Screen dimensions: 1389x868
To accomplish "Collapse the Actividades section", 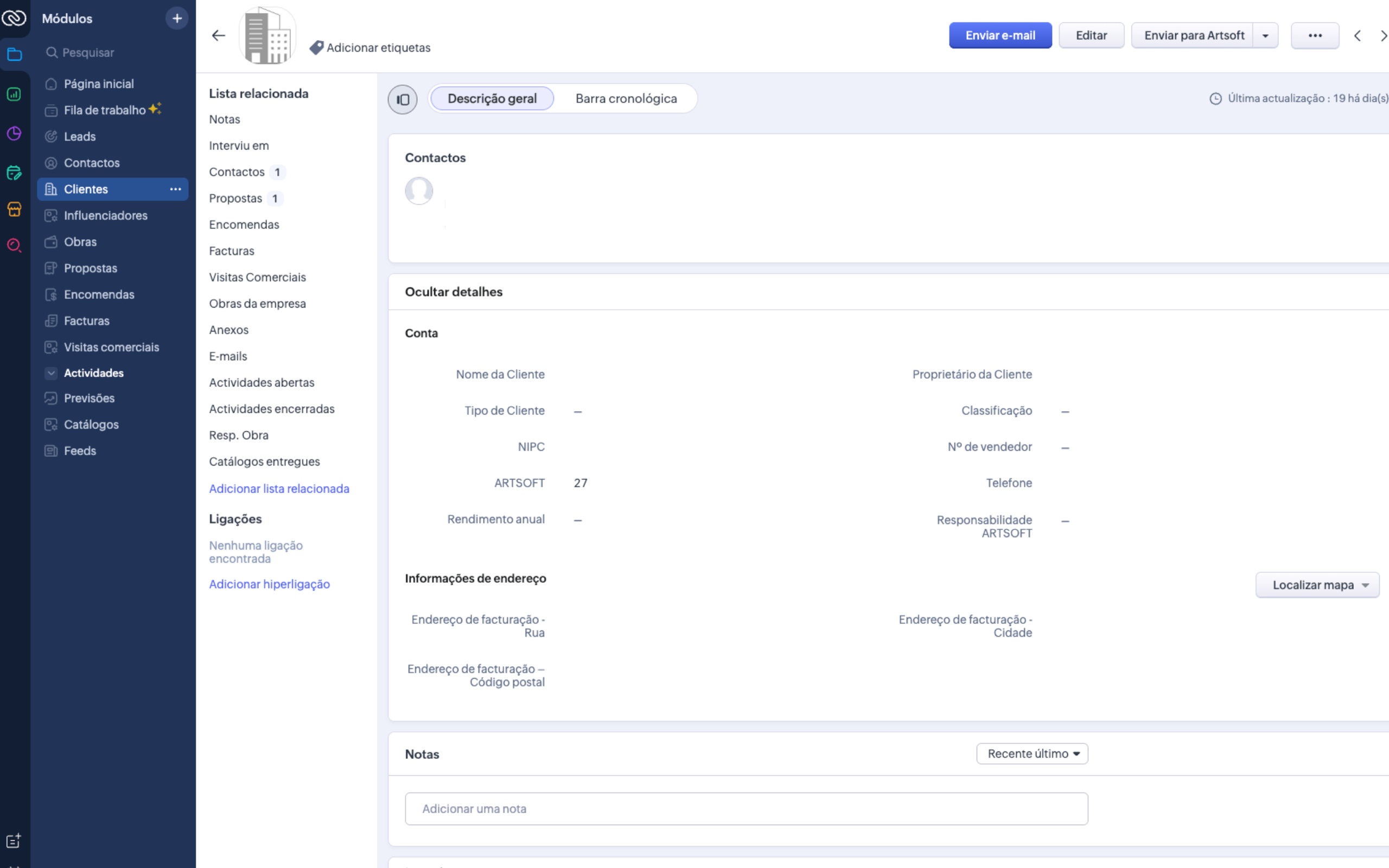I will [x=51, y=373].
